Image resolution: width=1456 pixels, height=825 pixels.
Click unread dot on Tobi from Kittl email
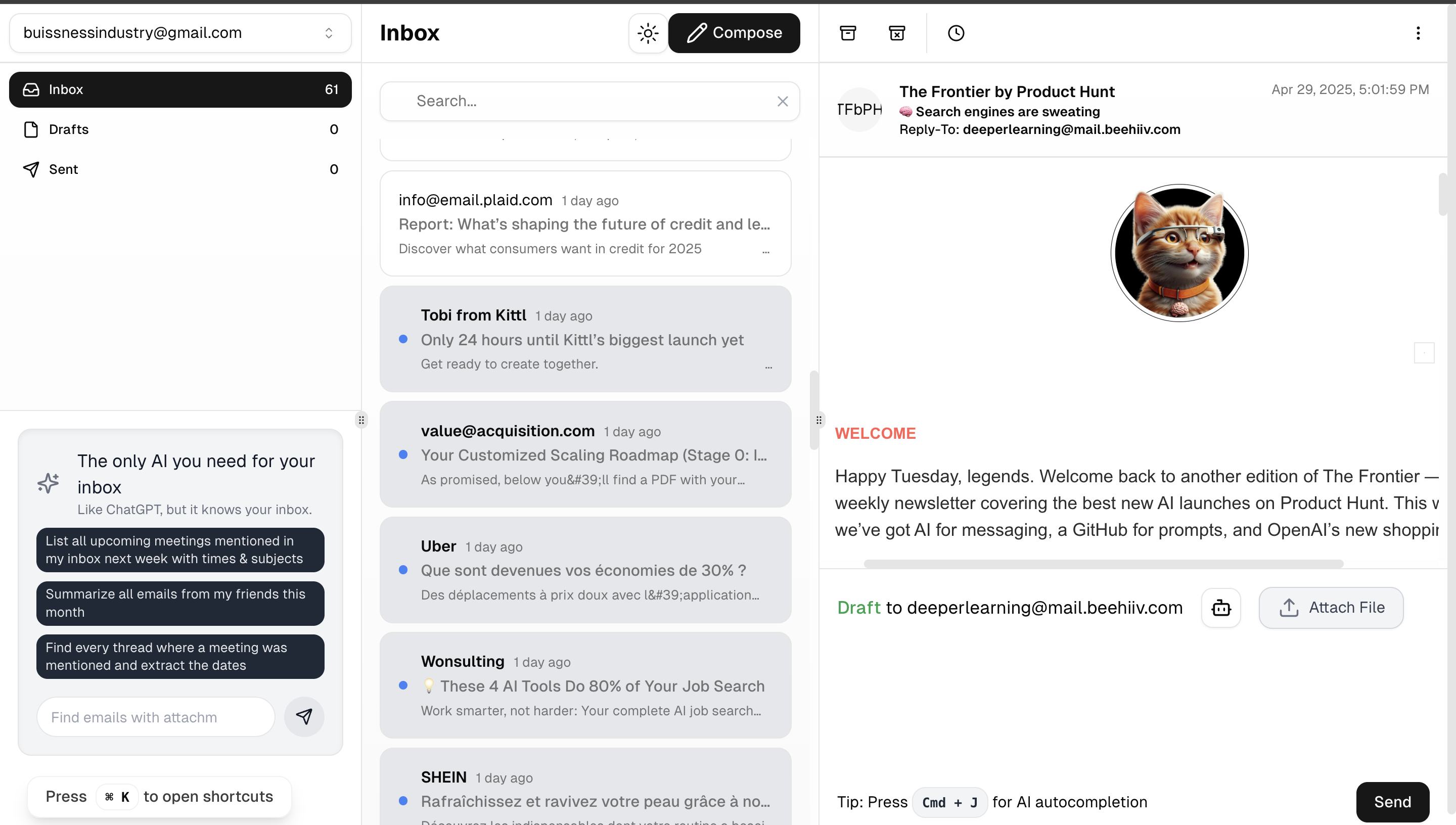pos(403,339)
